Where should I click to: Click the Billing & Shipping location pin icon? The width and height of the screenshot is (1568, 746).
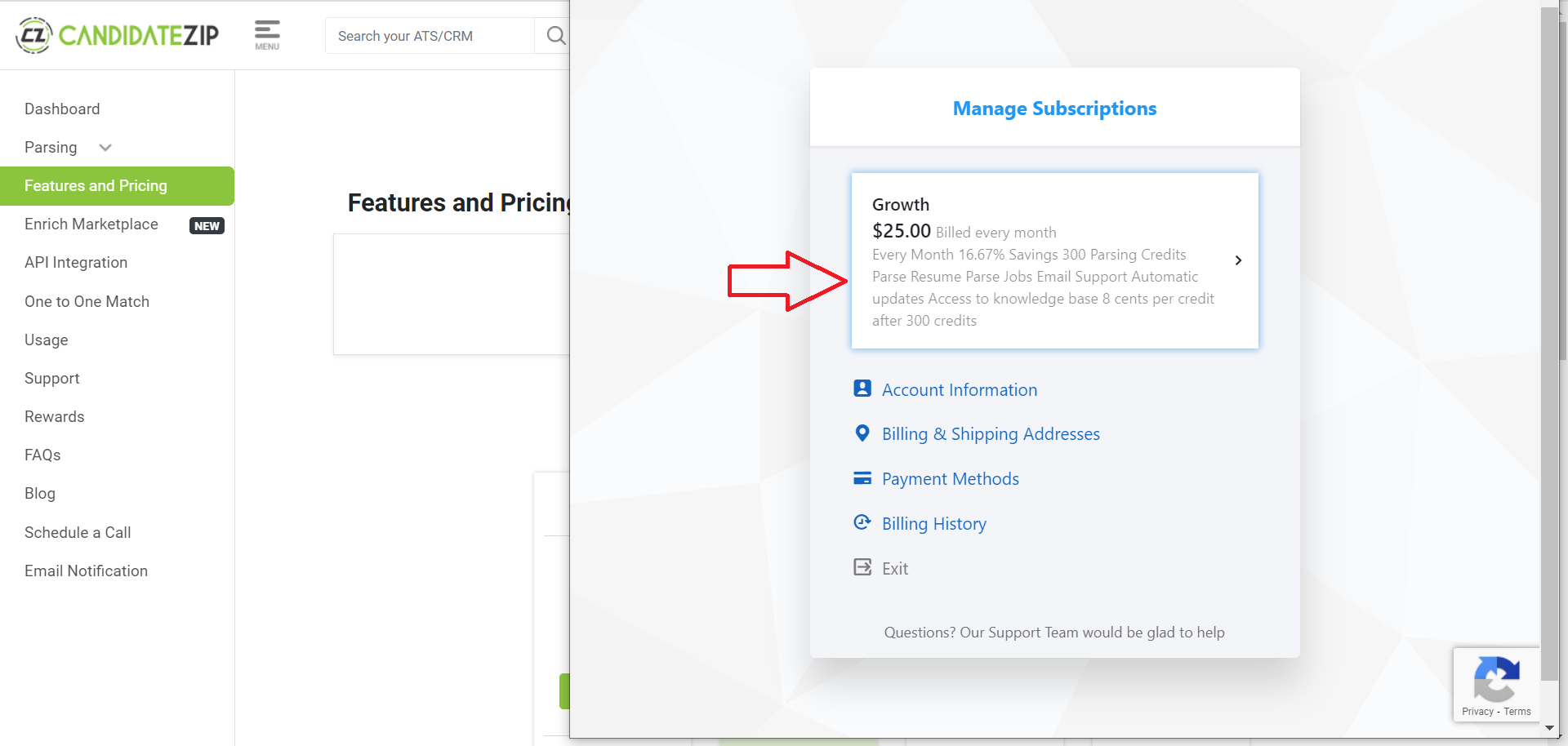click(862, 433)
